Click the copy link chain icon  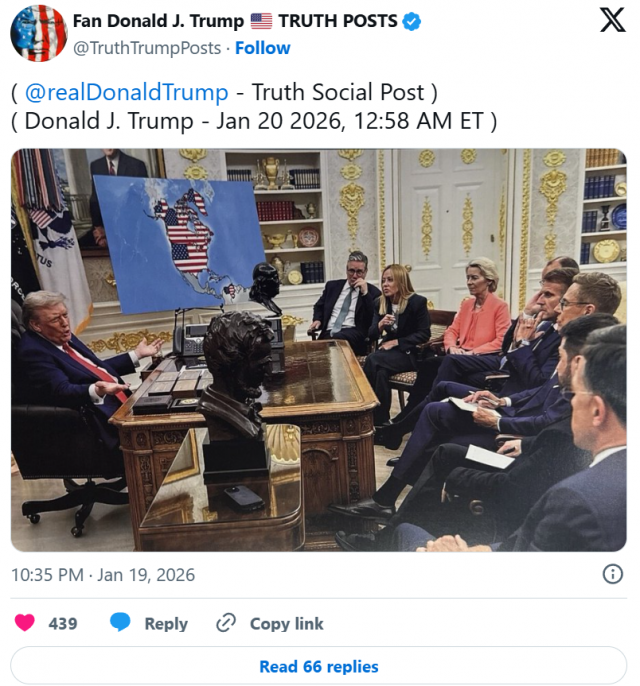click(x=226, y=623)
